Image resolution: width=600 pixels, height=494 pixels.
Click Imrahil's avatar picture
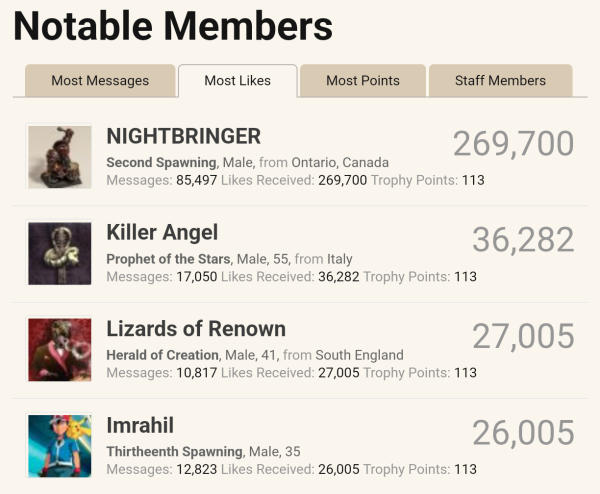tap(59, 444)
